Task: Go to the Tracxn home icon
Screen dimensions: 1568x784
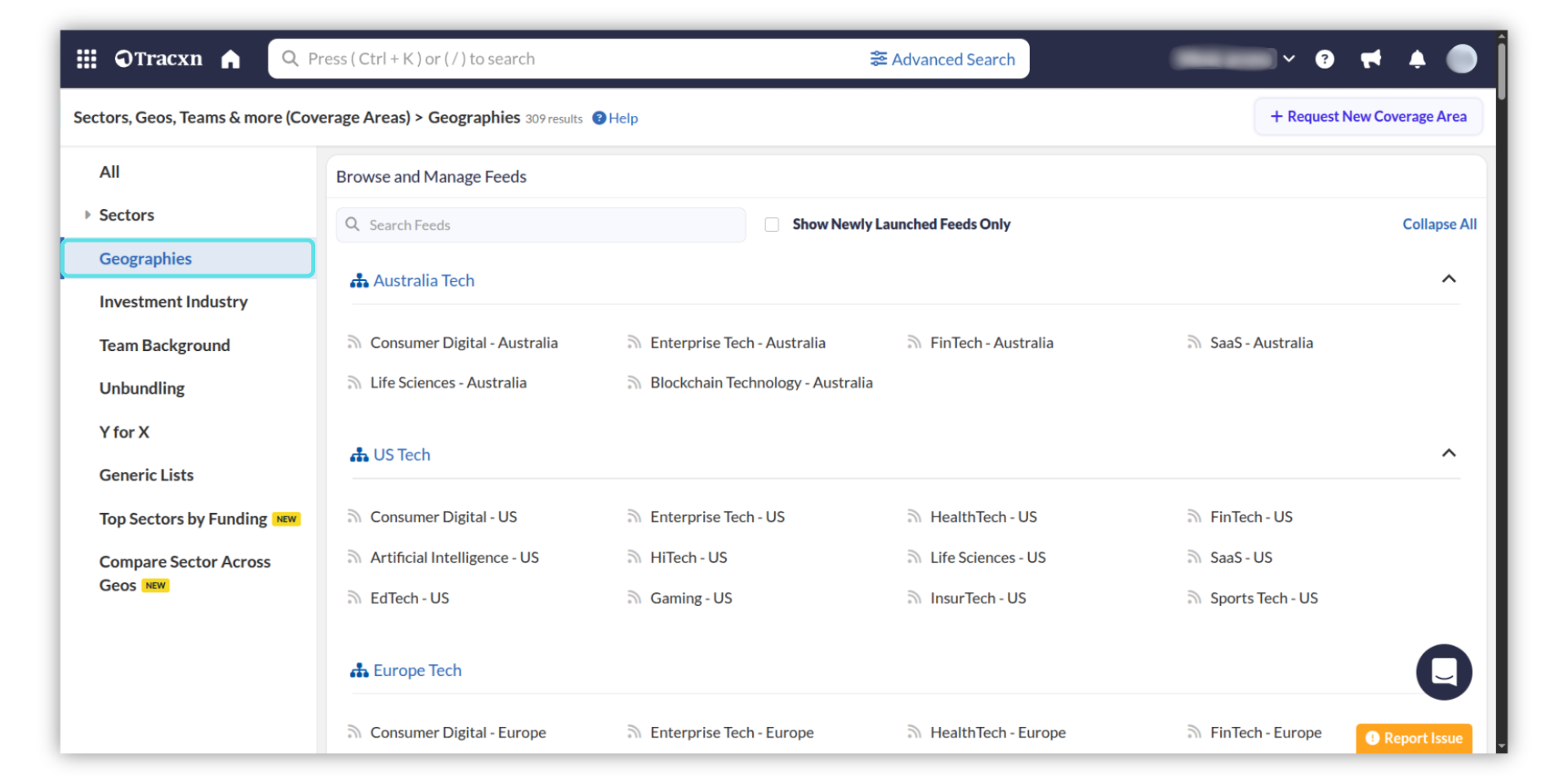Action: click(230, 59)
